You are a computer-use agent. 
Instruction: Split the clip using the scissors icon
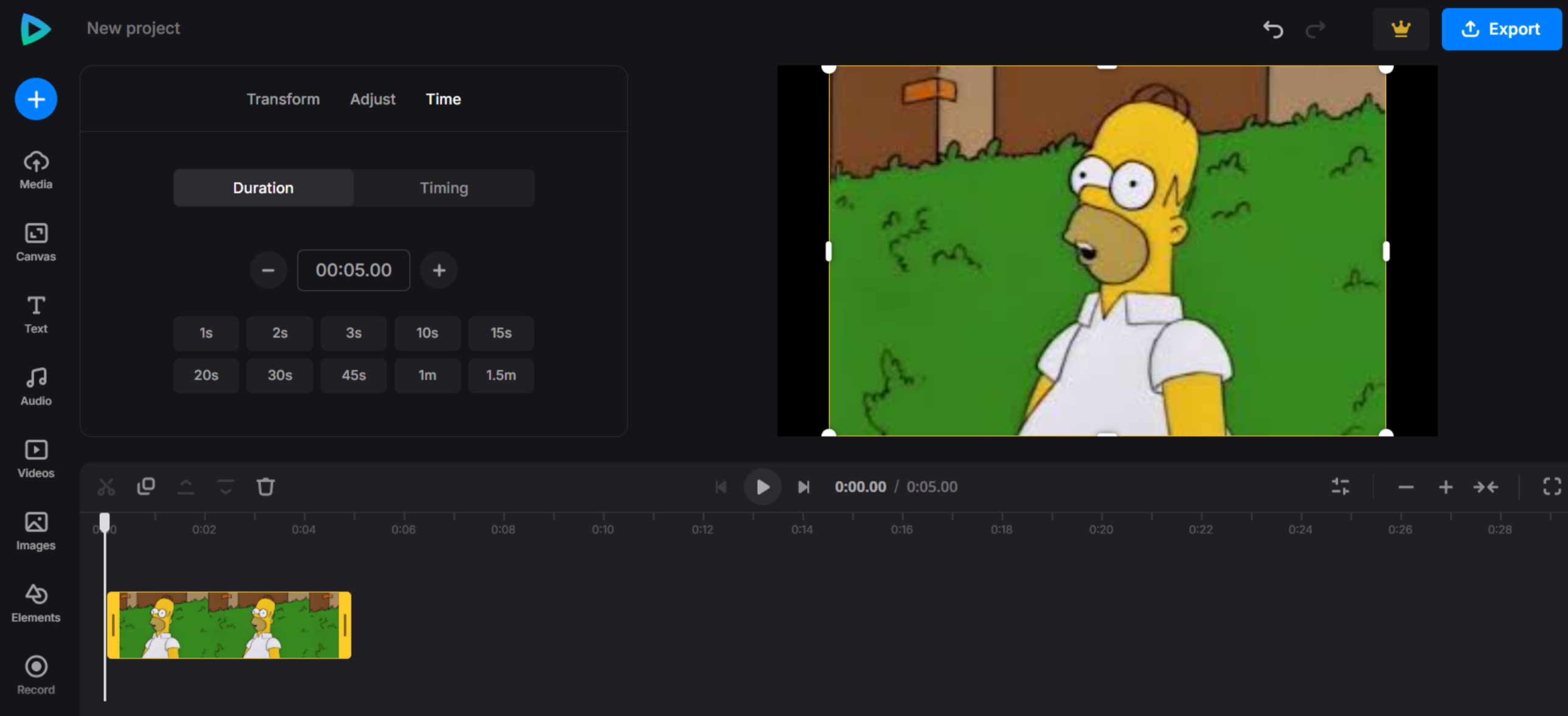coord(106,487)
